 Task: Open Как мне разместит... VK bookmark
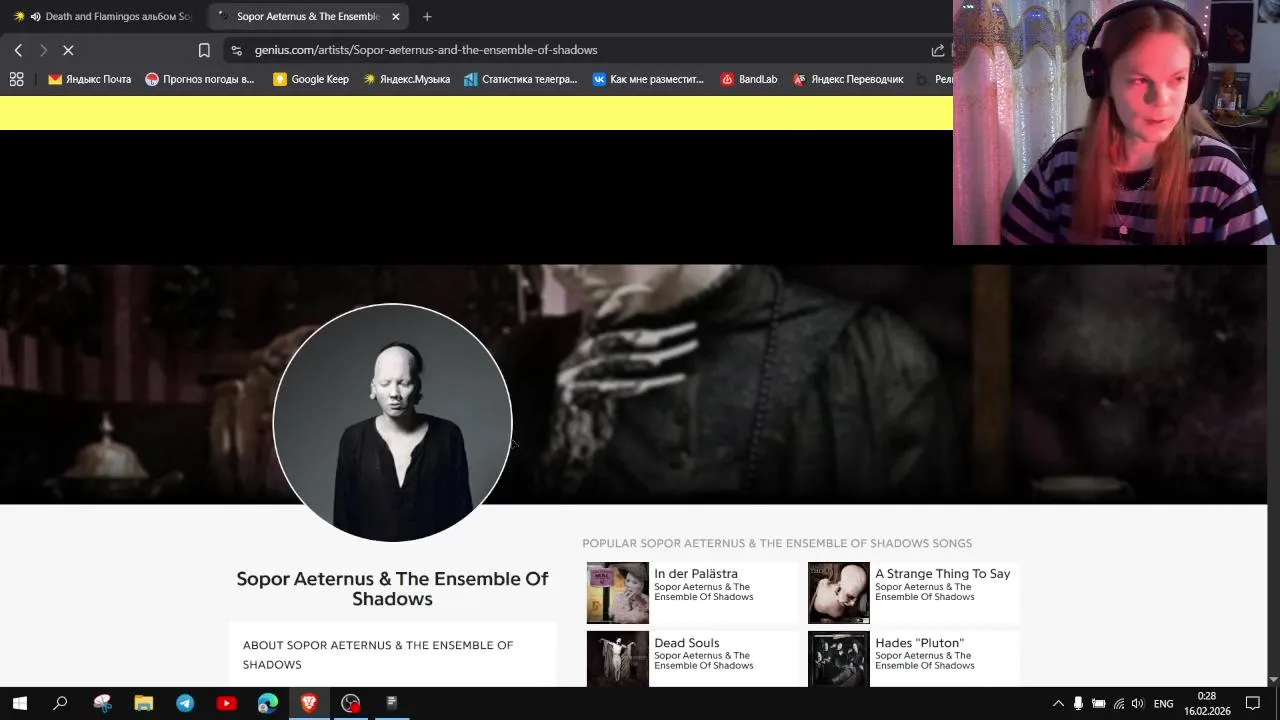pyautogui.click(x=648, y=79)
